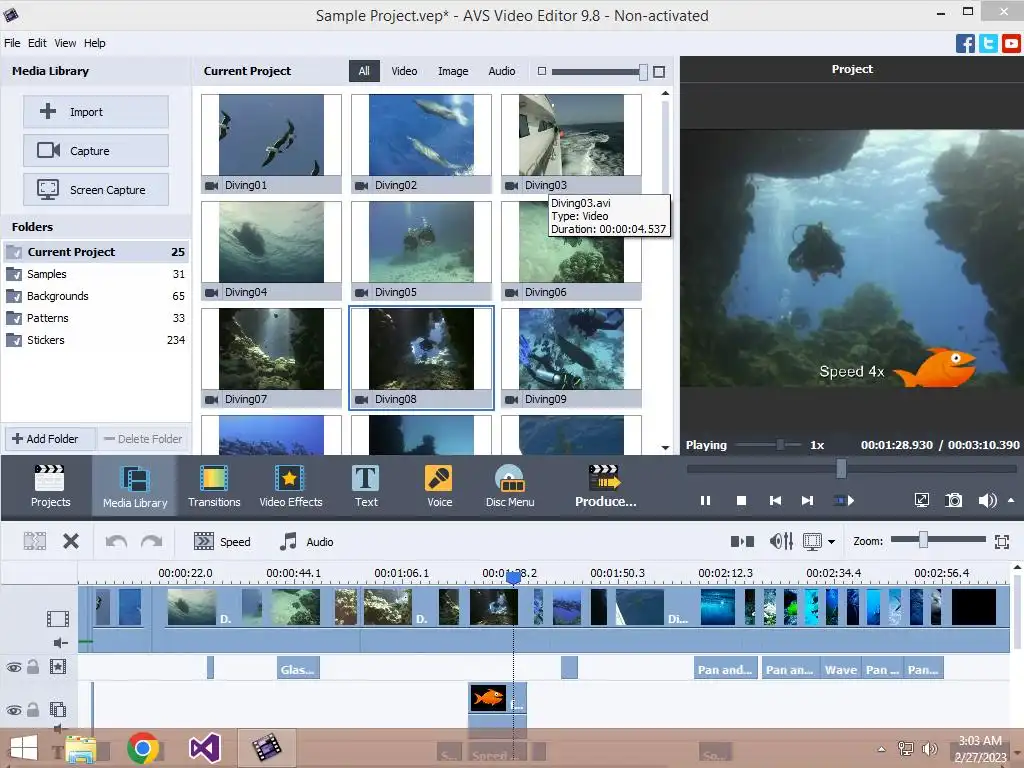The height and width of the screenshot is (768, 1024).
Task: Switch preview to full screen
Action: tap(921, 500)
